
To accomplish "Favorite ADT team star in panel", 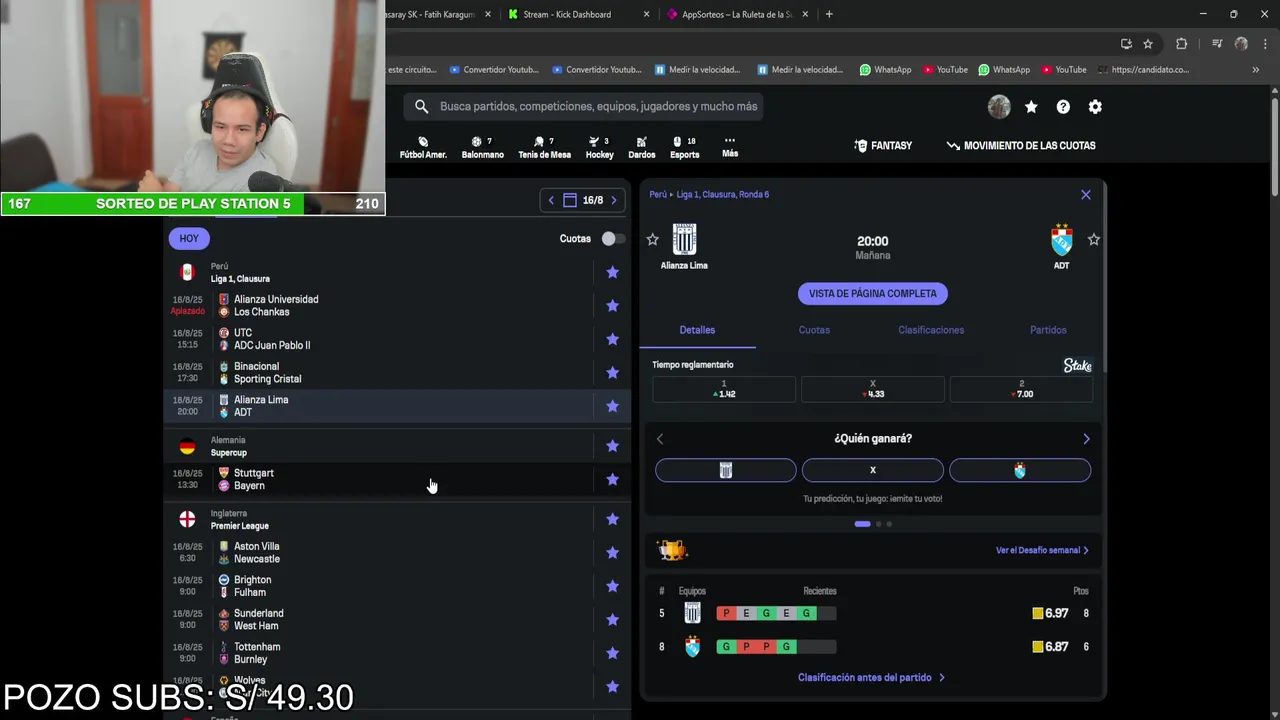I will (1094, 240).
